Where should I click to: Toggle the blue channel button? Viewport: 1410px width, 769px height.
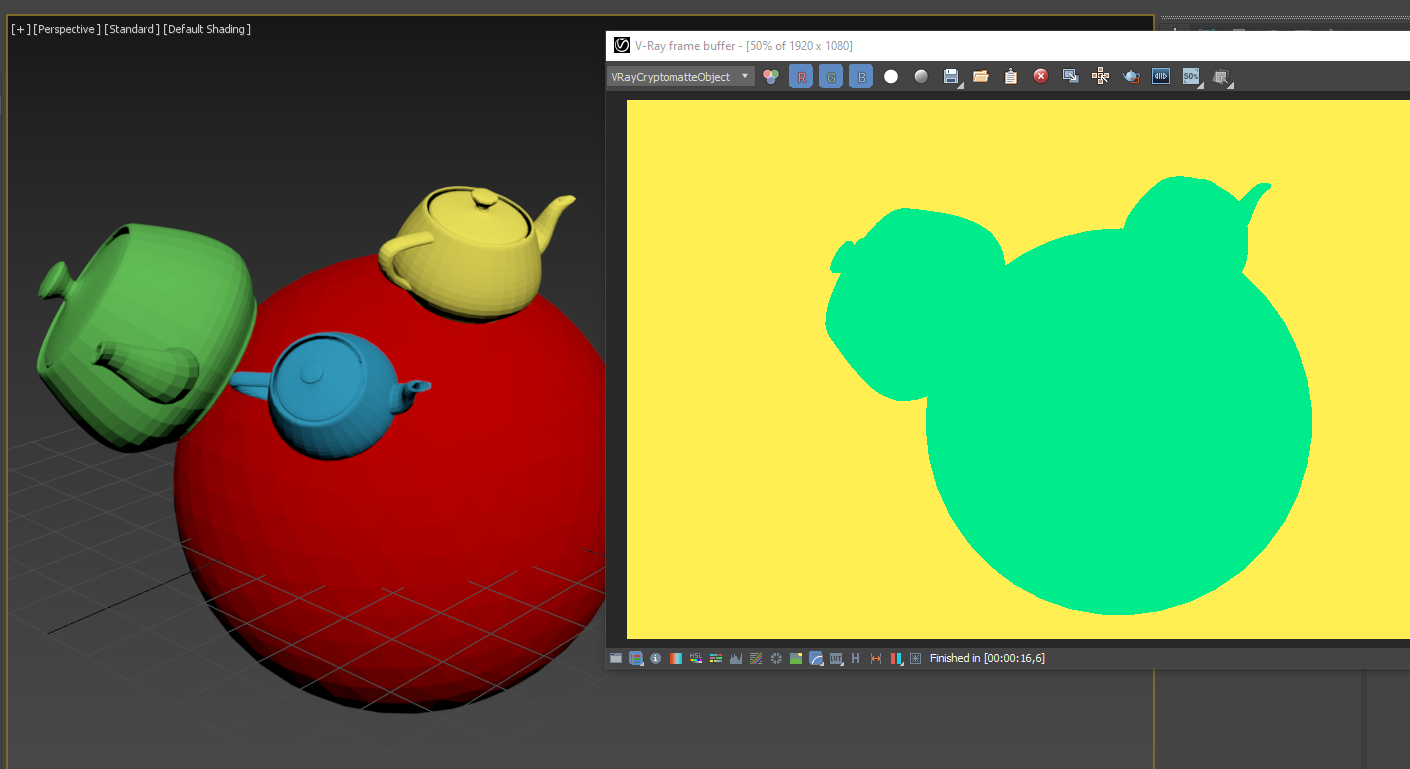coord(861,77)
